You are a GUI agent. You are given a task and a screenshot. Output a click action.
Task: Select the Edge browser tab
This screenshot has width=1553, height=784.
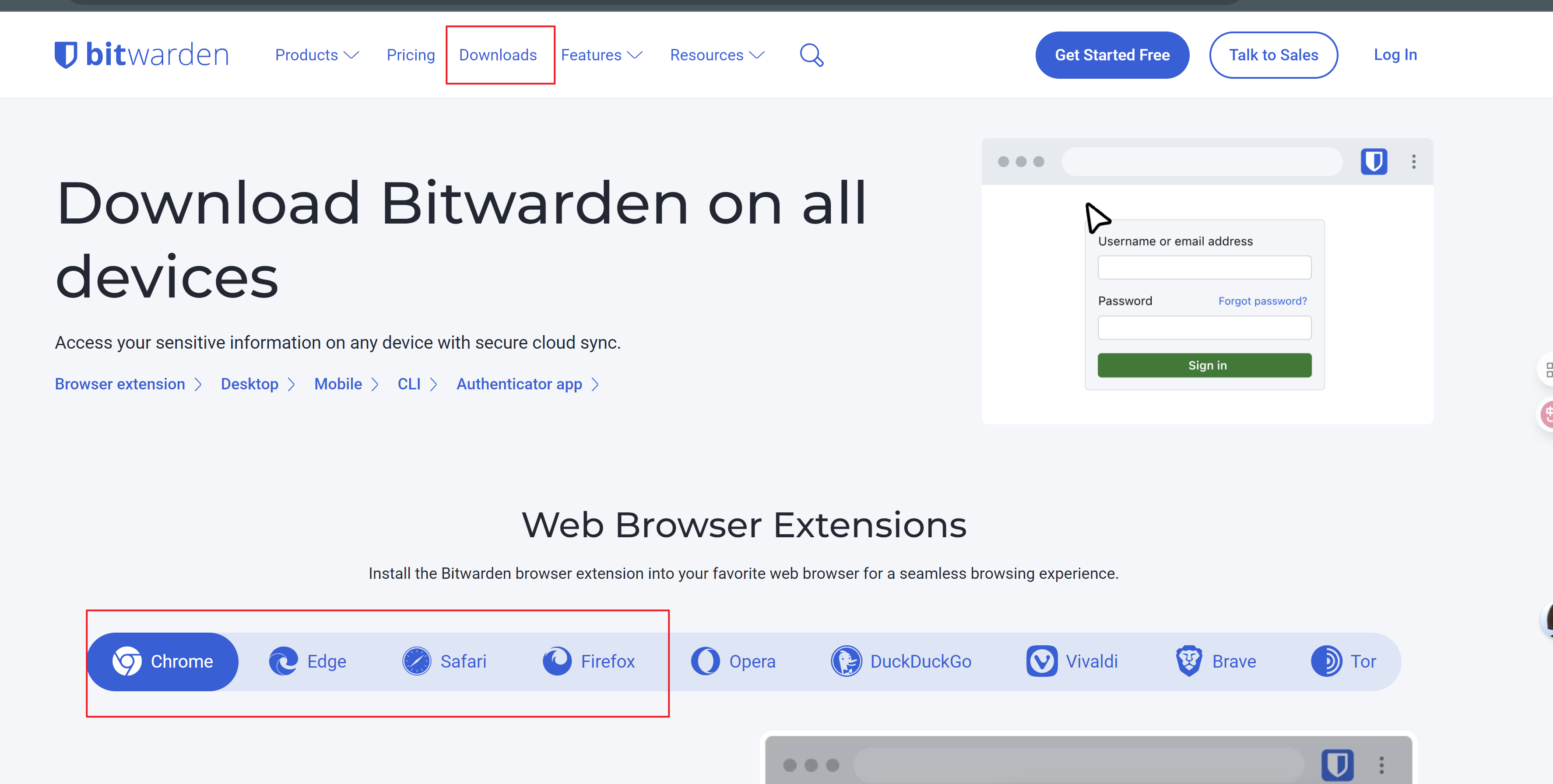click(x=307, y=661)
